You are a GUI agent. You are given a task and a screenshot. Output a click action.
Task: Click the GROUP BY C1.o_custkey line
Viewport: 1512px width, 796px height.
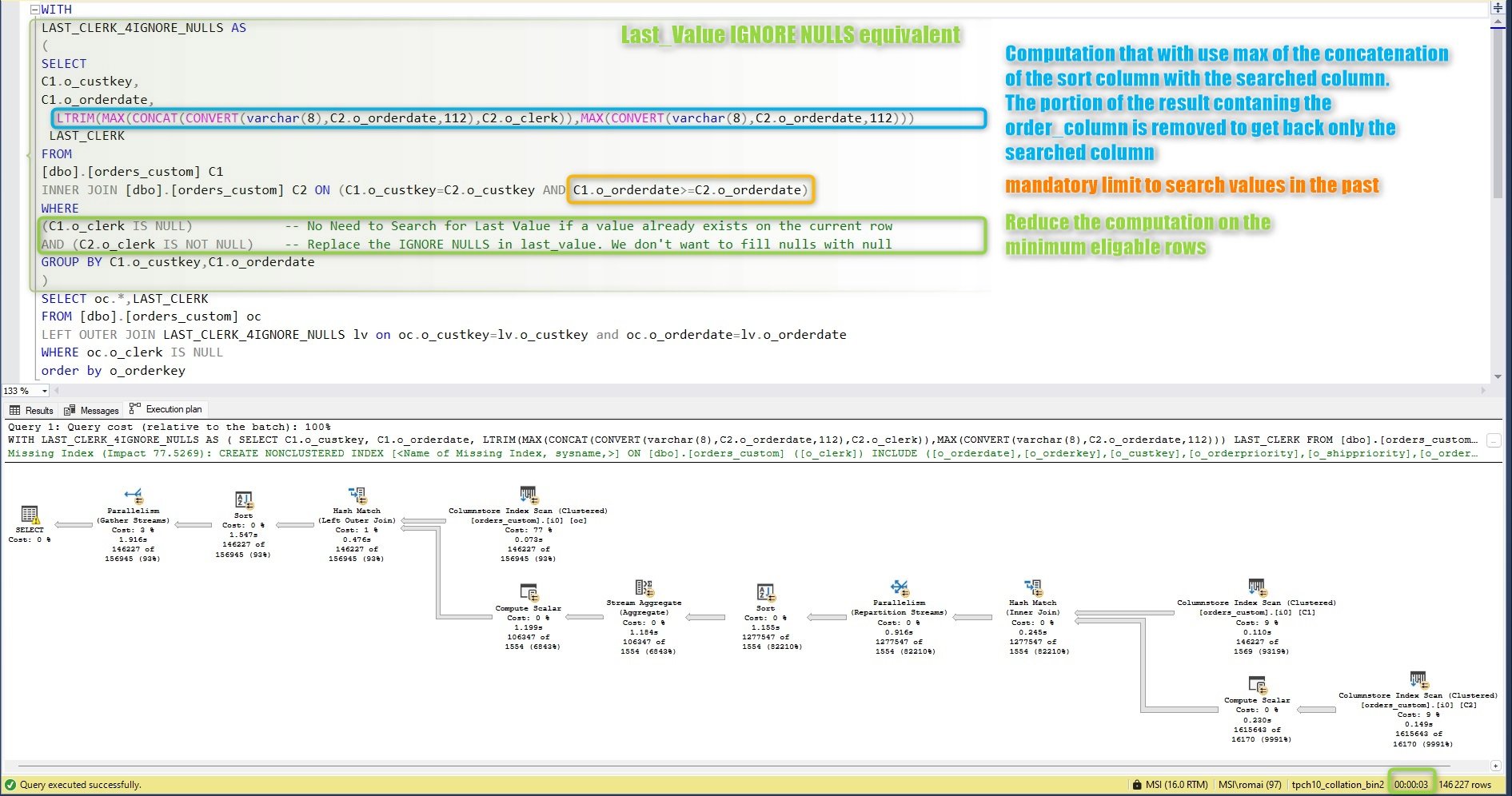point(178,262)
